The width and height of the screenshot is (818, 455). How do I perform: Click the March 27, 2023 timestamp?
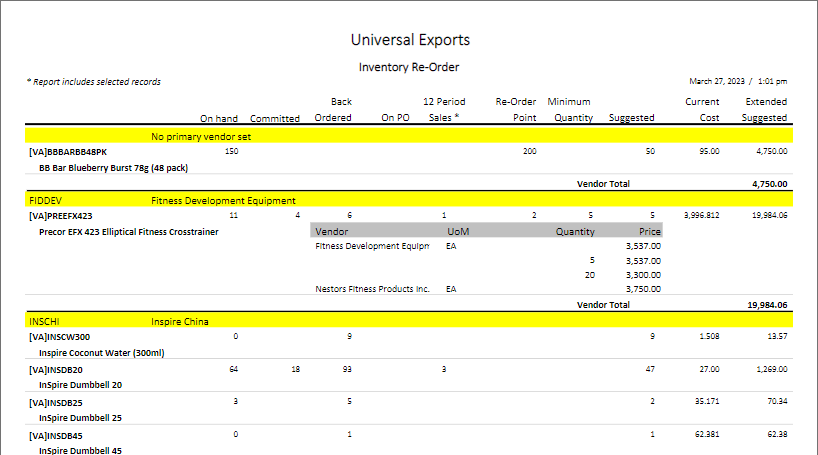[x=738, y=81]
